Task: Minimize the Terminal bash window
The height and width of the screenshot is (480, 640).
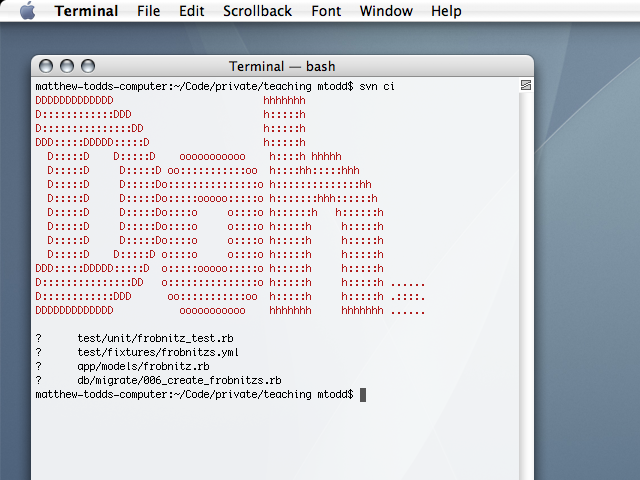Action: point(67,66)
